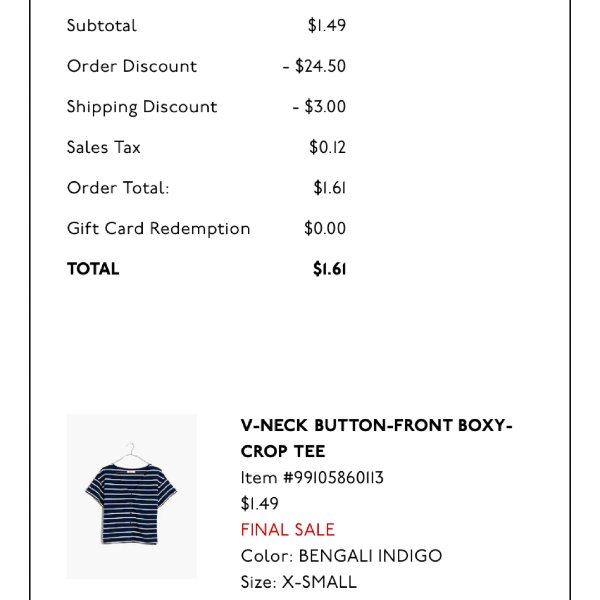The width and height of the screenshot is (600, 600).
Task: Select the Size: X-SMALL text
Action: point(298,582)
